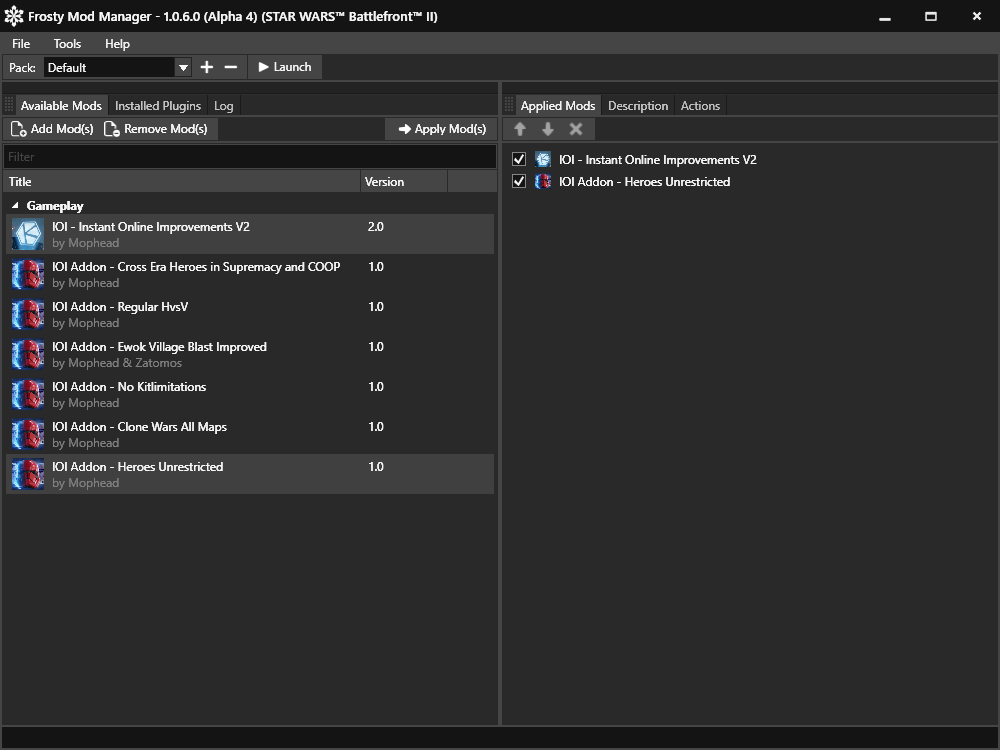Click applied Heroes Unrestricted mod icon
This screenshot has width=1000, height=750.
(x=543, y=182)
